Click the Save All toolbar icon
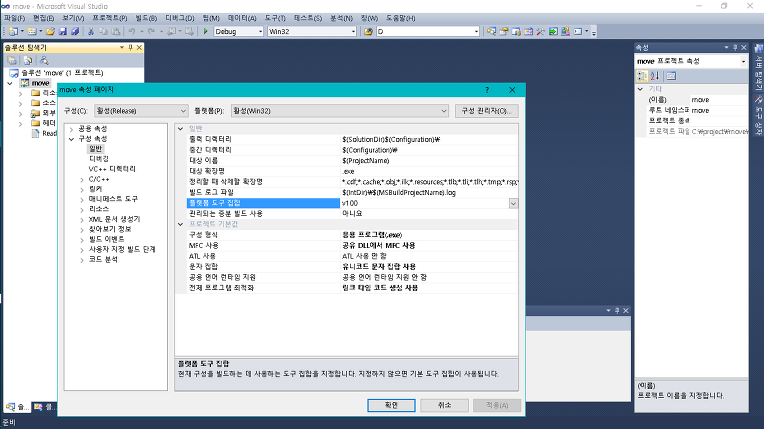 click(75, 31)
